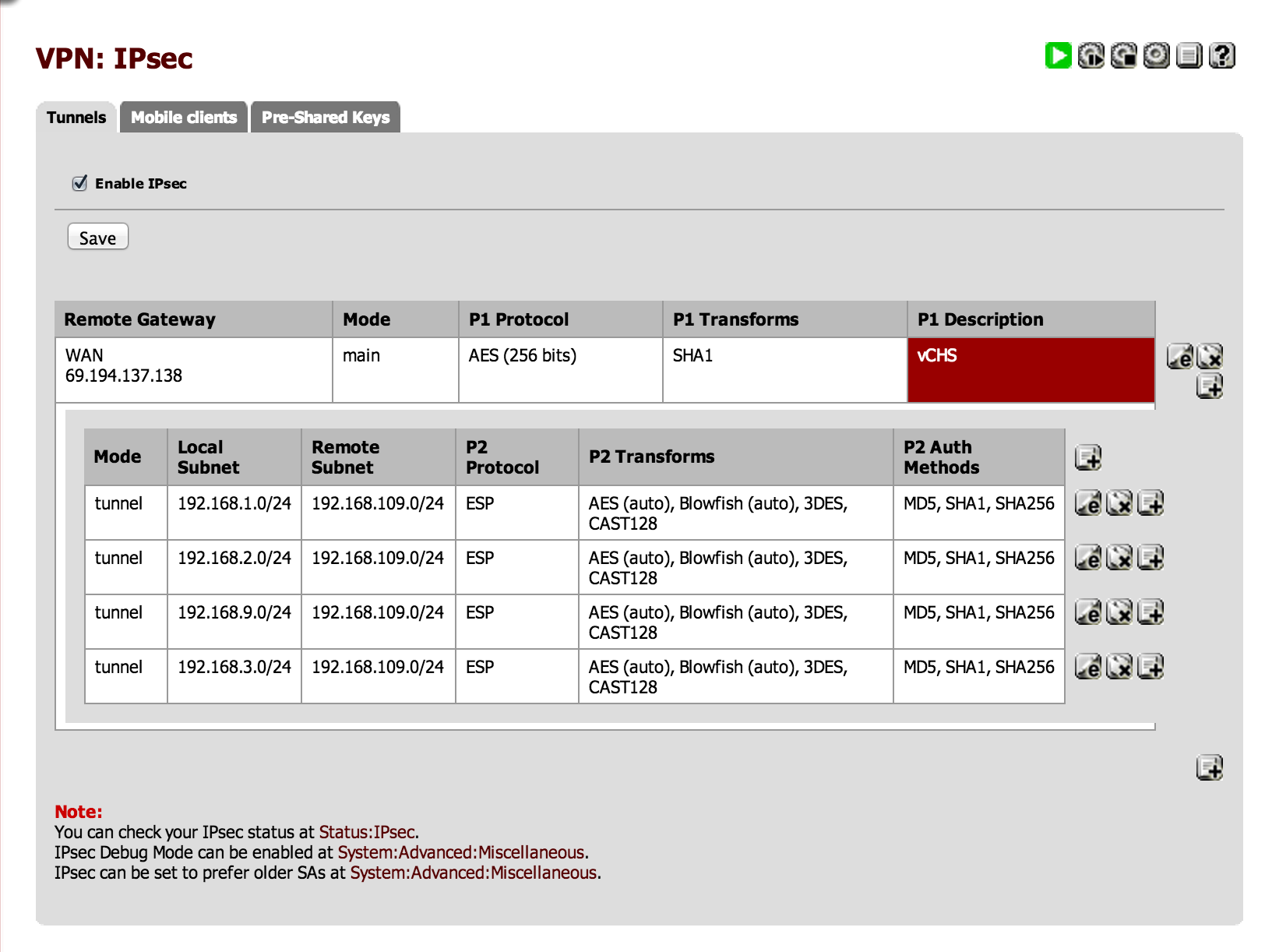Screen dimensions: 1265x952
Task: Edit phase 2 entry for 192.168.1.0/24
Action: (1087, 504)
